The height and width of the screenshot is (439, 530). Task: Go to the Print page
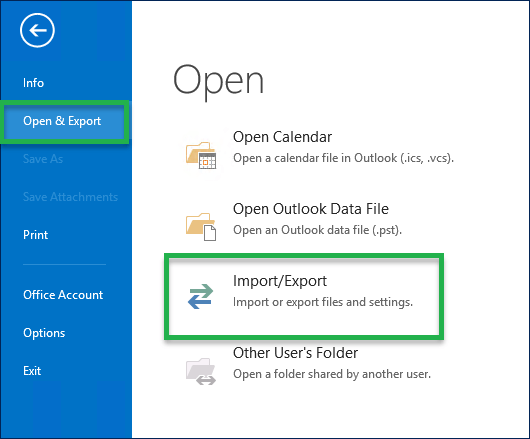35,235
